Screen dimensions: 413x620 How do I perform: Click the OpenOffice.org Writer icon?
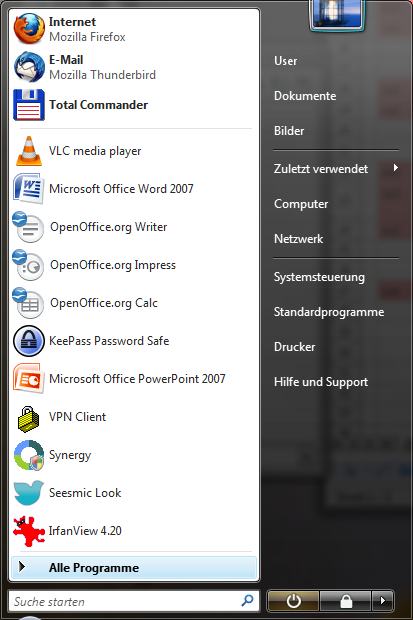pos(28,227)
